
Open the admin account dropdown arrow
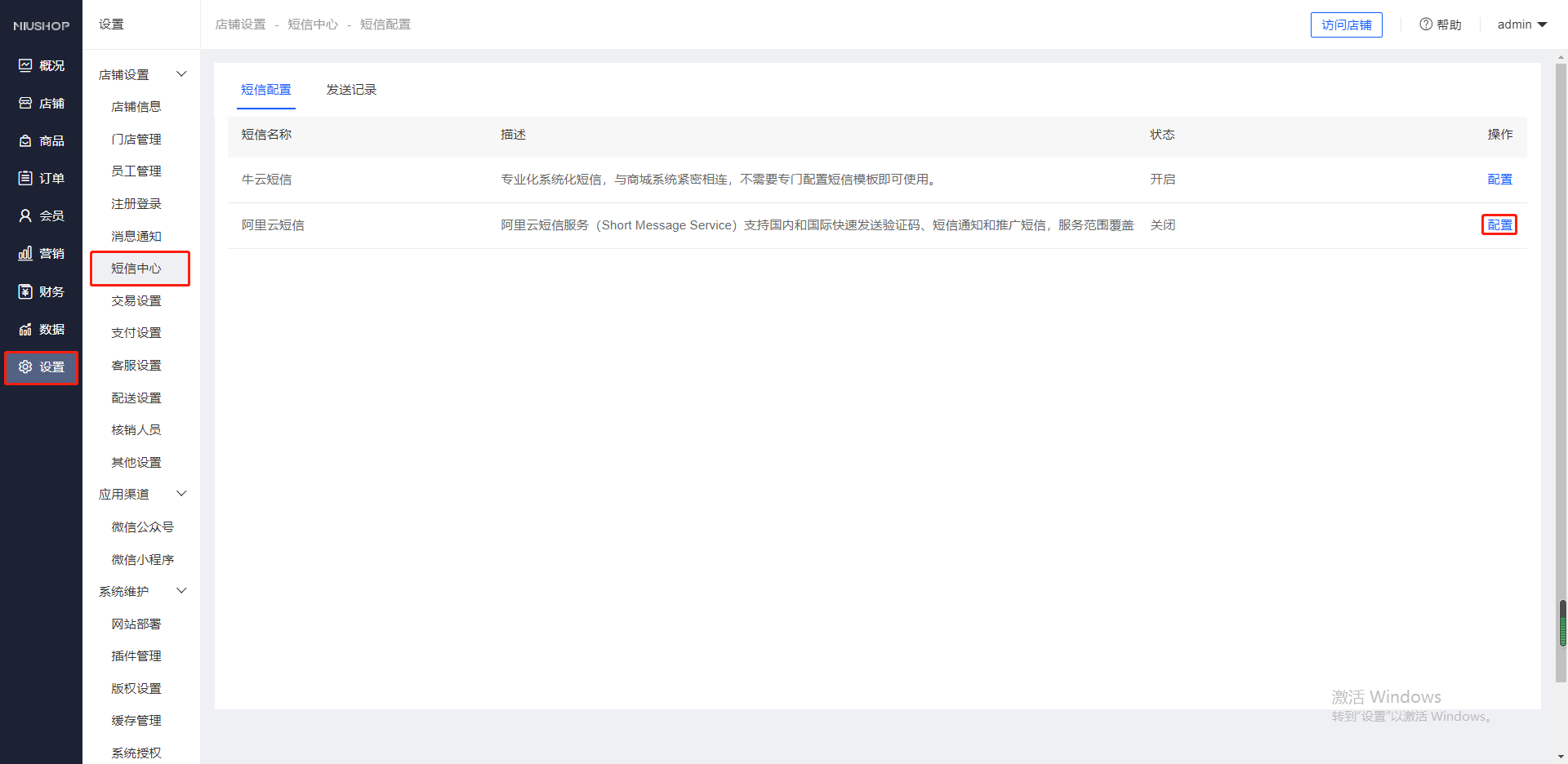click(x=1543, y=24)
